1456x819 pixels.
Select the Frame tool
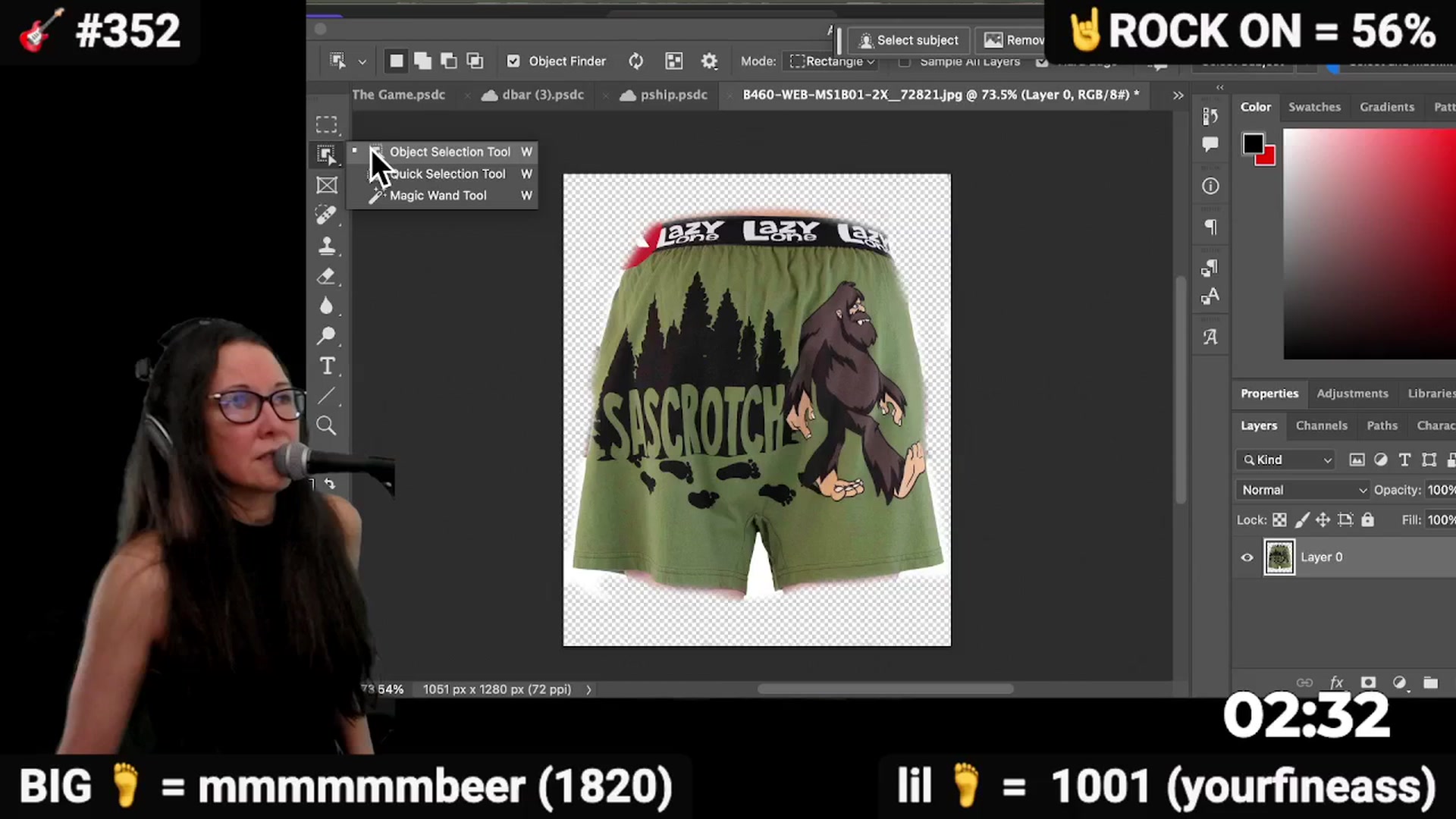(327, 185)
